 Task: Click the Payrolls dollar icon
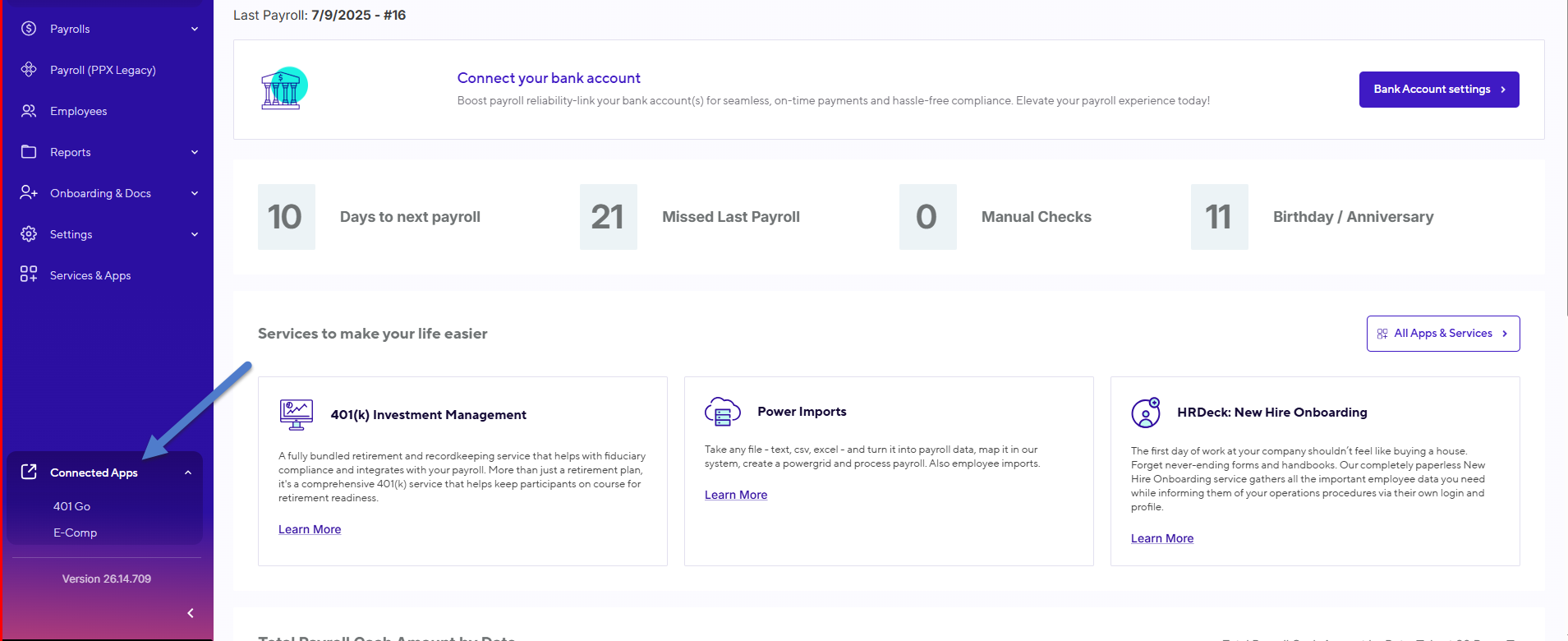click(29, 29)
